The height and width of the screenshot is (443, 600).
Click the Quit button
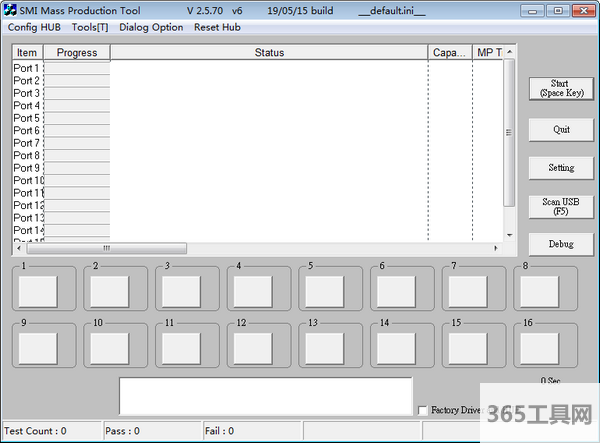point(561,130)
